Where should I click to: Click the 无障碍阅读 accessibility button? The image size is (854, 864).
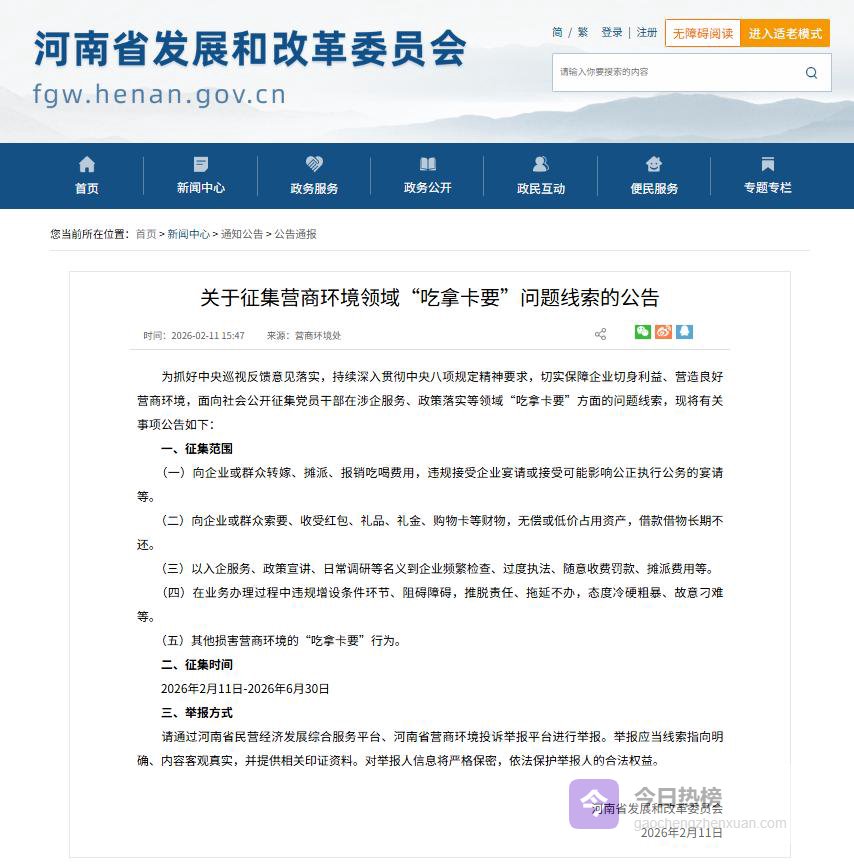pos(702,33)
